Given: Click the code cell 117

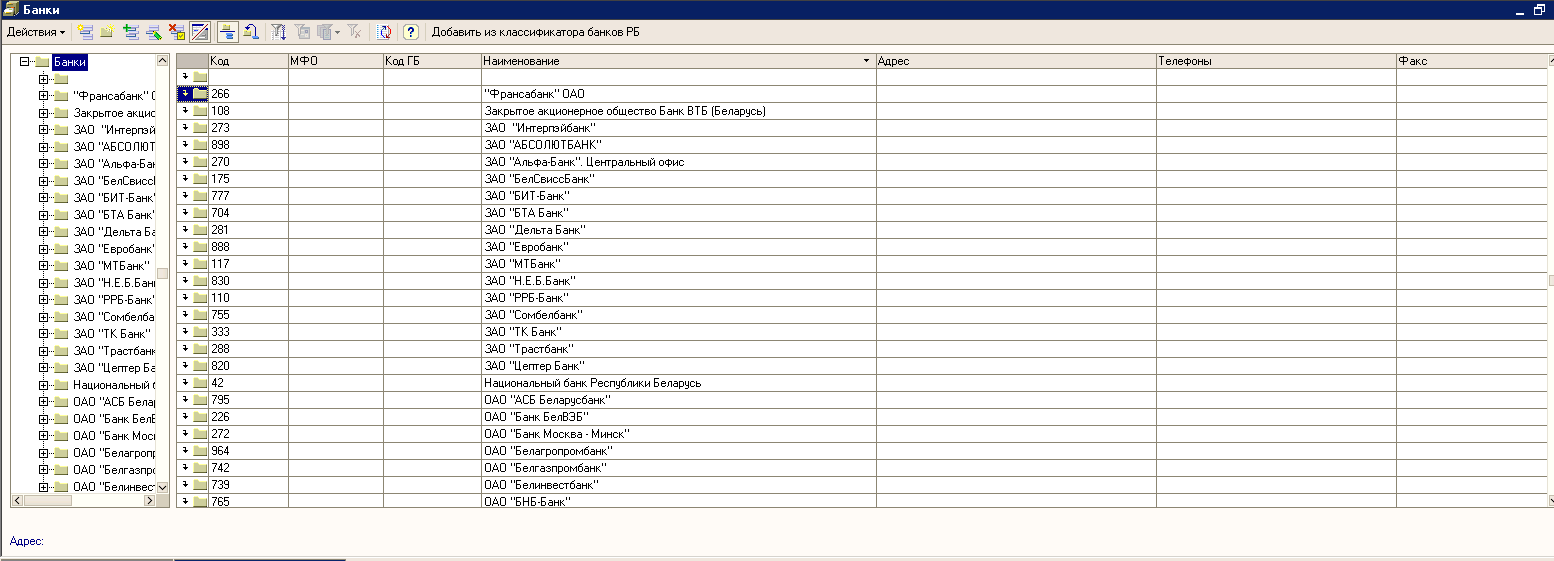Looking at the screenshot, I should 248,264.
